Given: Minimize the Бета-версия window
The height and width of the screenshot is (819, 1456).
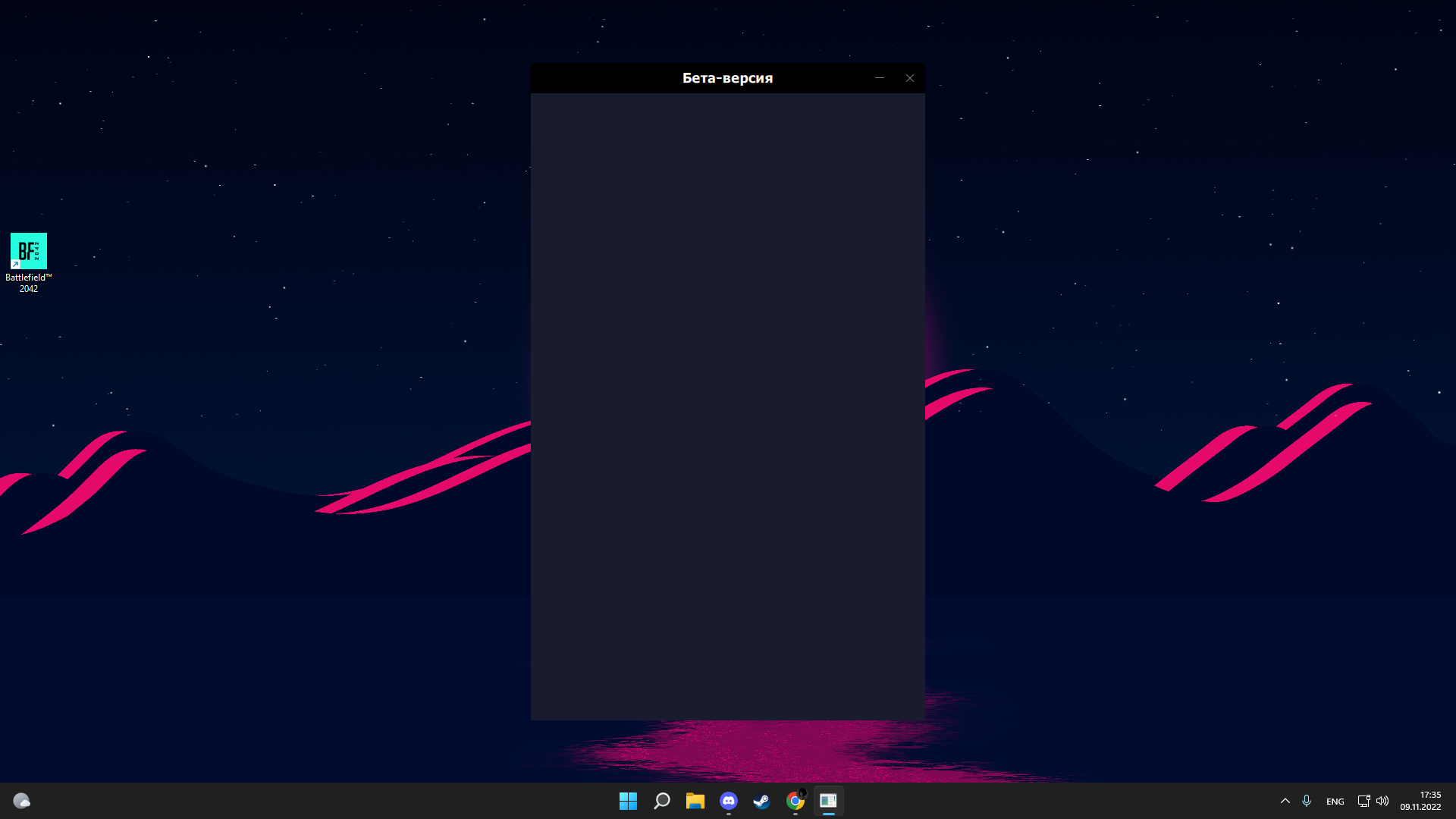Looking at the screenshot, I should tap(880, 78).
